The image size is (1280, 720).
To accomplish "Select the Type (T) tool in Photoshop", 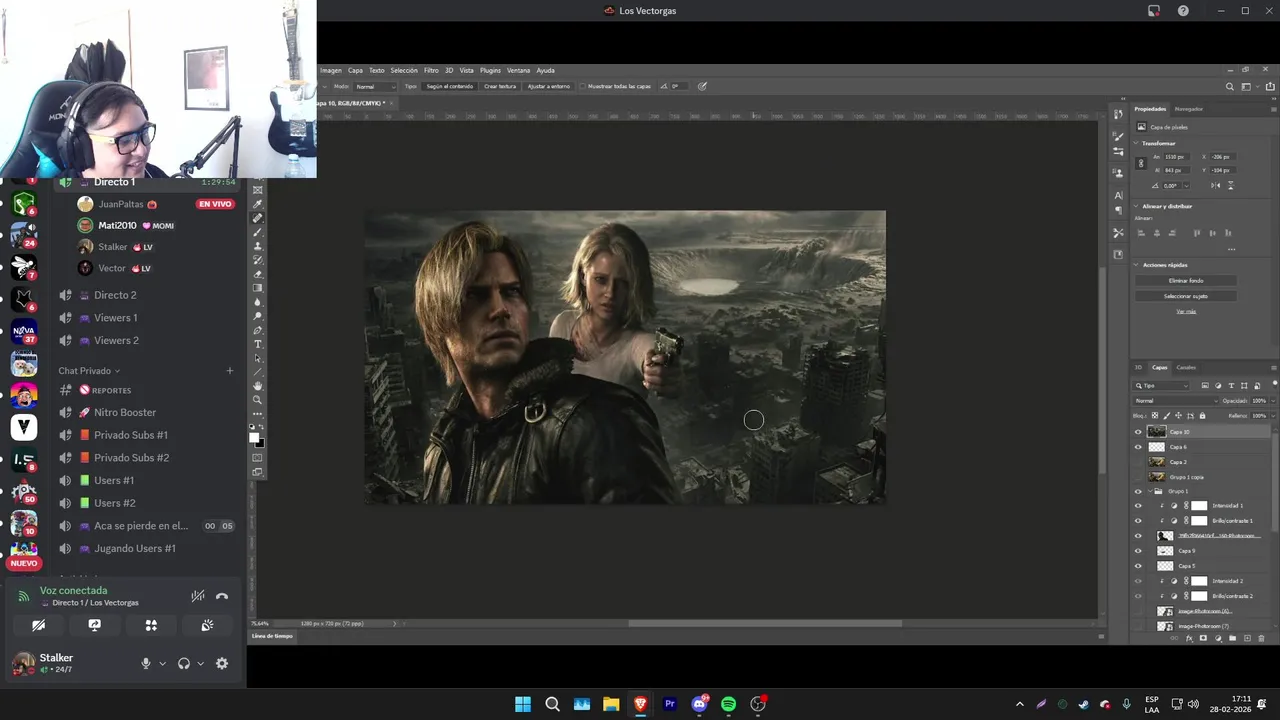I will click(x=258, y=344).
